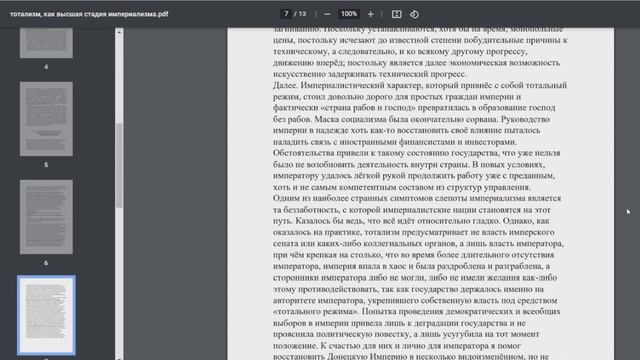Click the fit to page icon
Viewport: 640px width, 360px height.
tap(396, 14)
